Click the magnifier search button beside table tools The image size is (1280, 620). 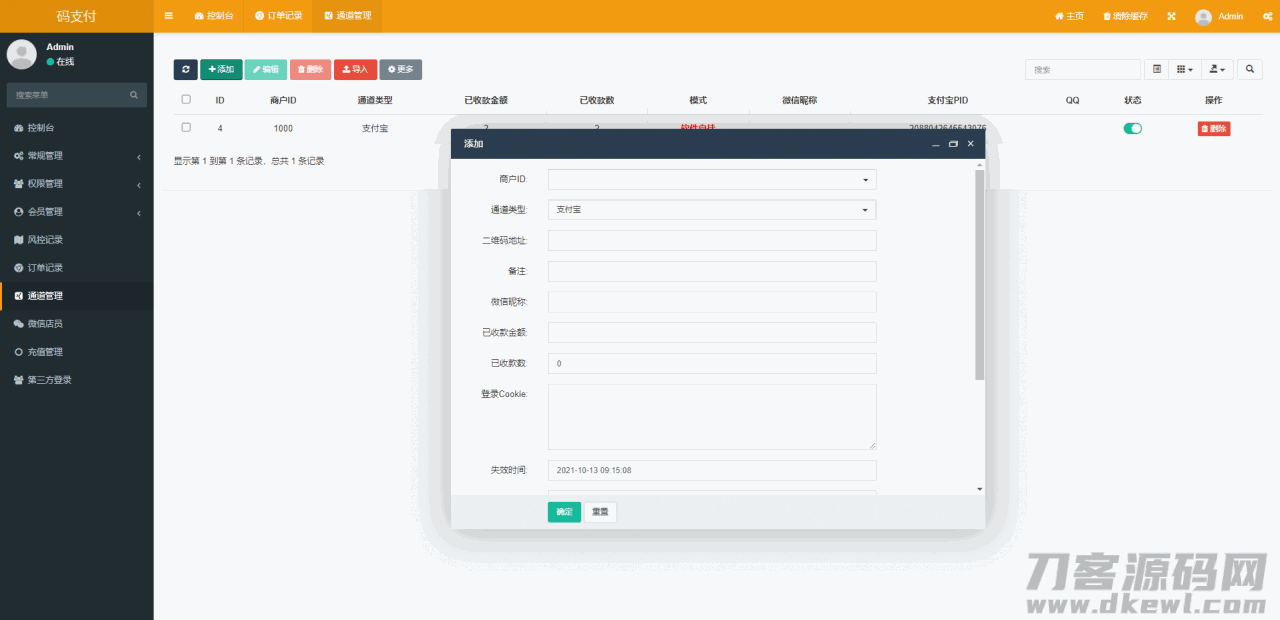(1249, 69)
